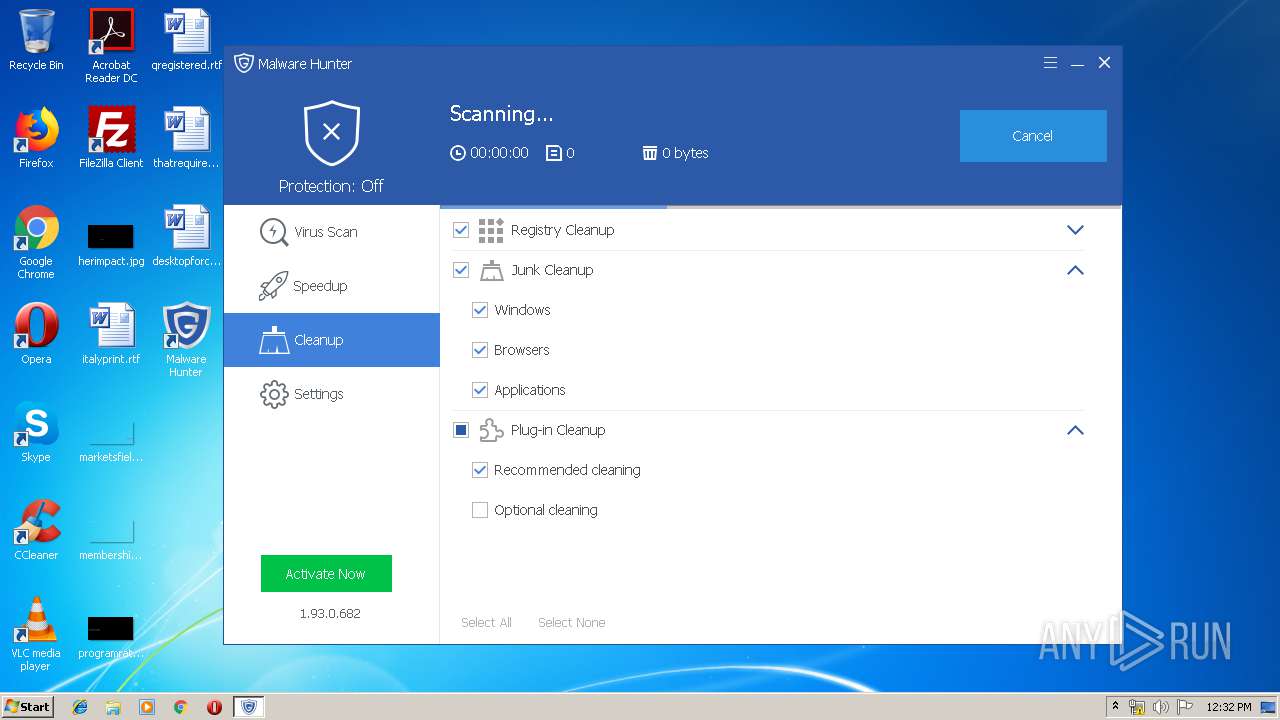Click the Speedup rocket icon
Screen dimensions: 1280x720
click(x=273, y=286)
